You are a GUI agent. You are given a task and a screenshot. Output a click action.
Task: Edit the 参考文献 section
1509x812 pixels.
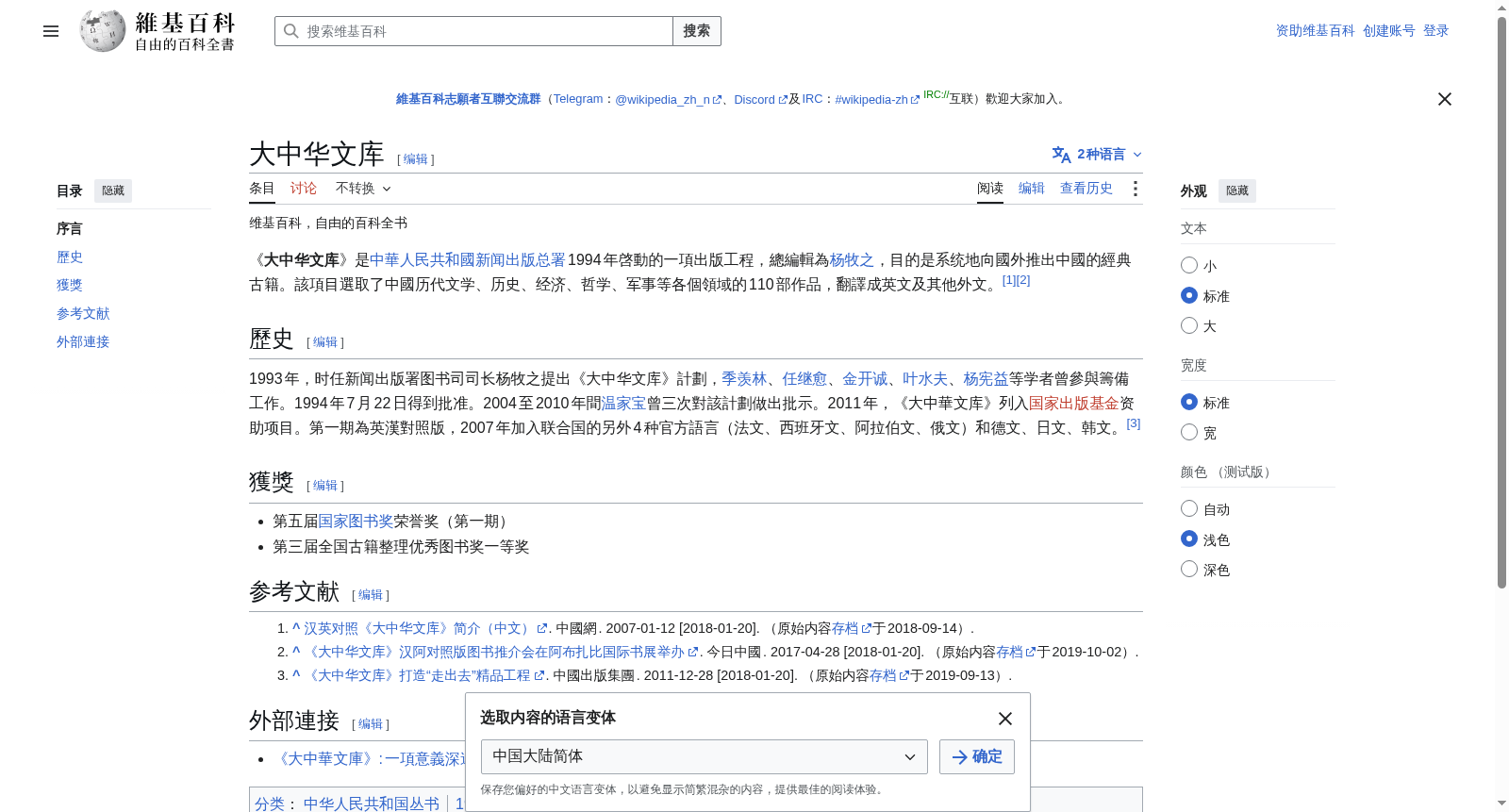click(371, 595)
